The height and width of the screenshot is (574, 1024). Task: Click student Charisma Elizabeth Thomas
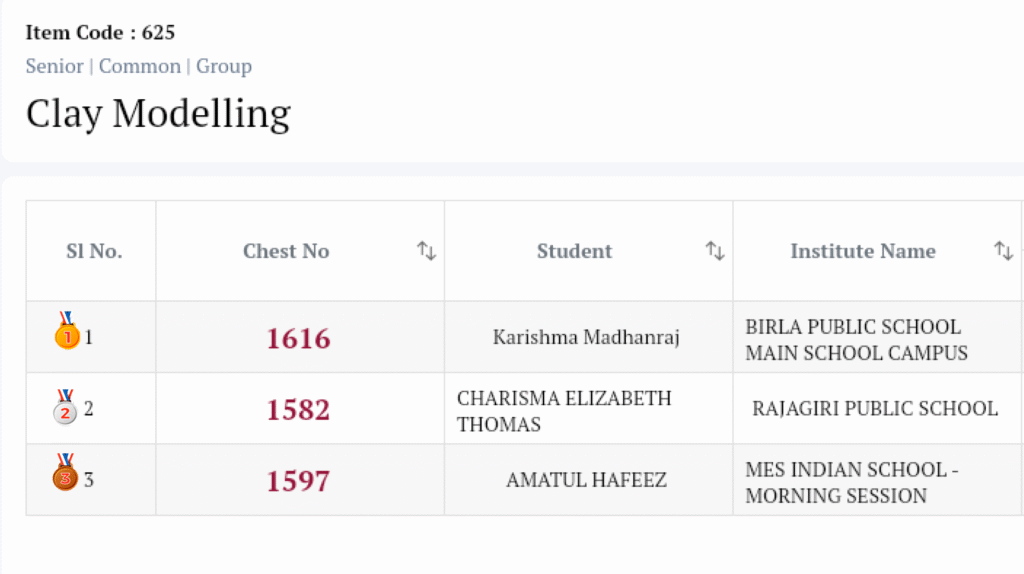point(564,411)
